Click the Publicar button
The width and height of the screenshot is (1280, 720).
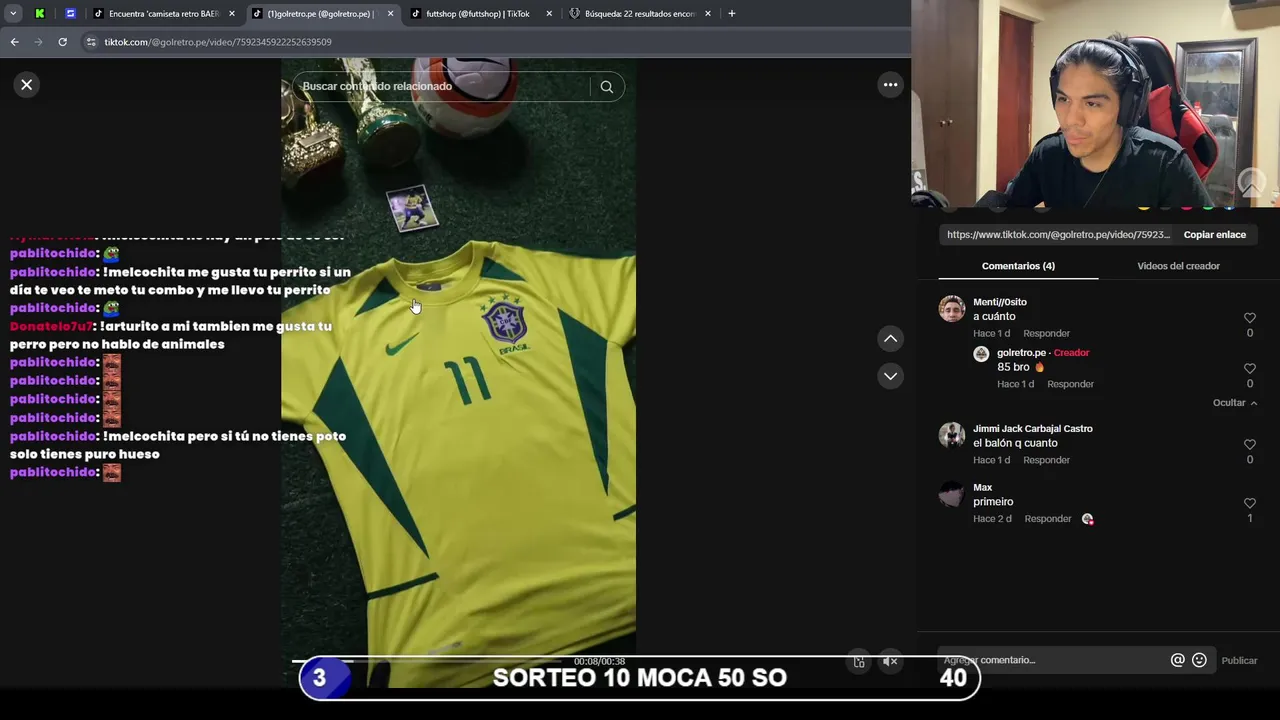coord(1239,661)
